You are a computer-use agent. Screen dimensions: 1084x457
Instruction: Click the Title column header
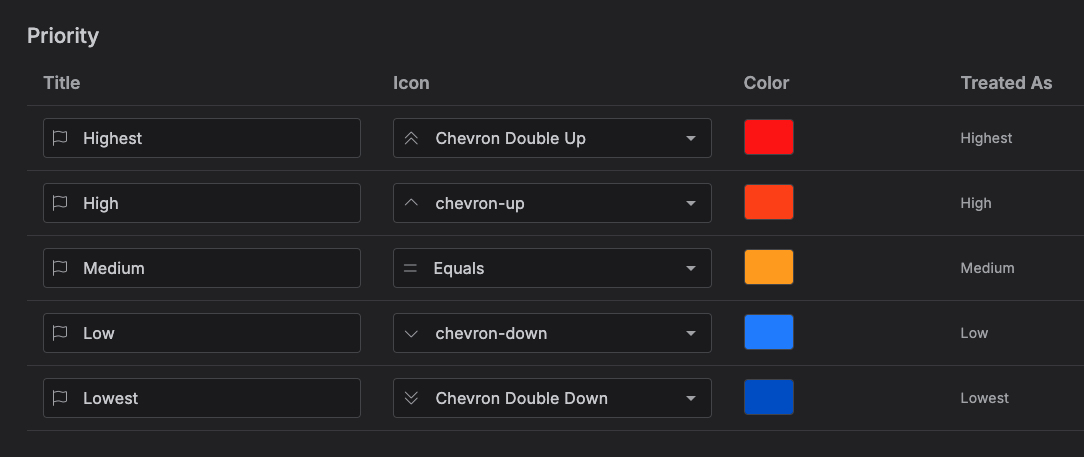click(x=62, y=83)
